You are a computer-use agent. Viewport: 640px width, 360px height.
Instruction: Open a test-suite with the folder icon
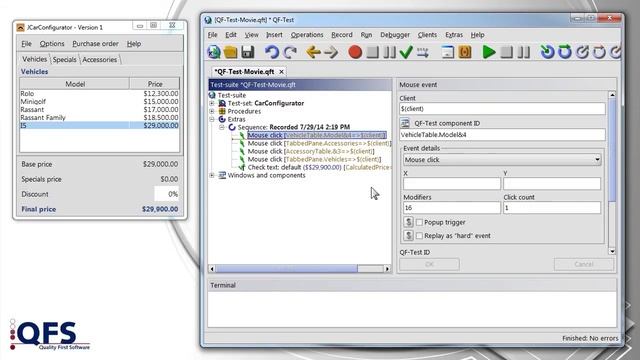click(231, 52)
